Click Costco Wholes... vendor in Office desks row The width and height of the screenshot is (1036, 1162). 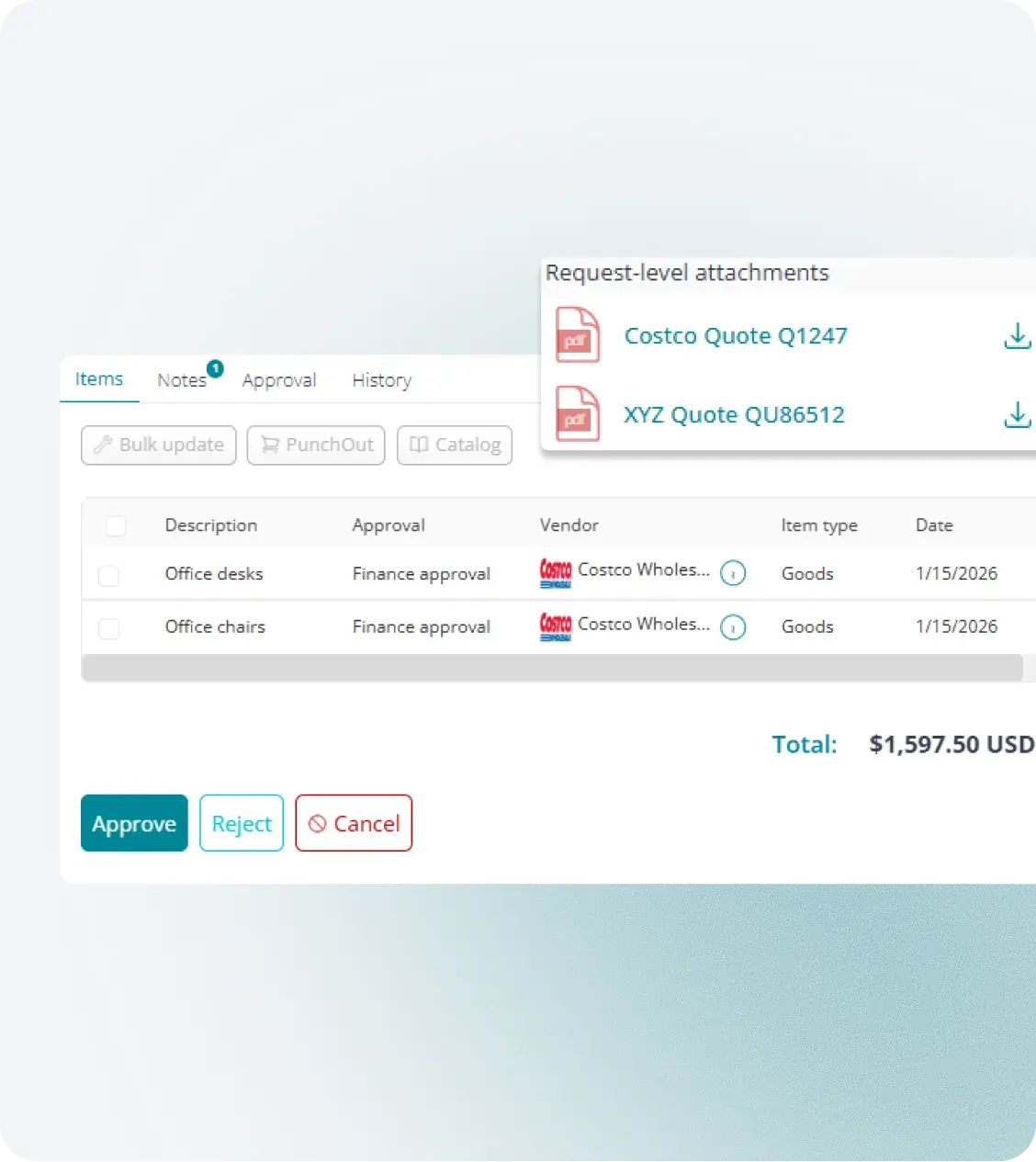(x=644, y=570)
